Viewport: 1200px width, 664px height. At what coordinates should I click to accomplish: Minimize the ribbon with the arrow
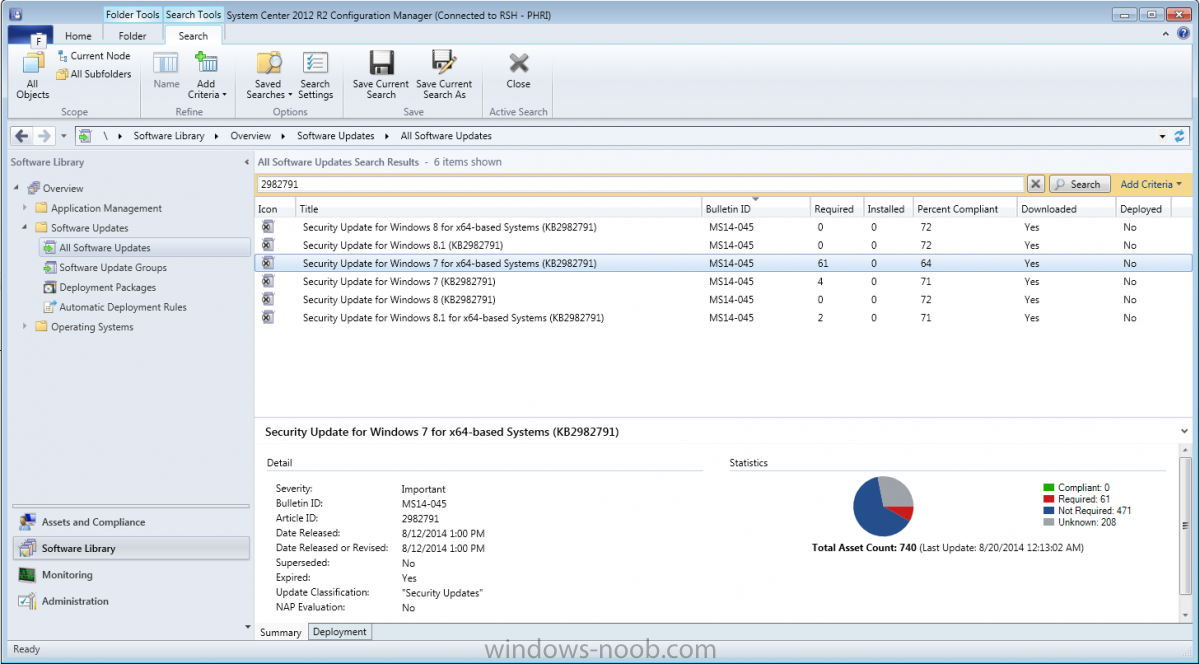click(x=1168, y=33)
